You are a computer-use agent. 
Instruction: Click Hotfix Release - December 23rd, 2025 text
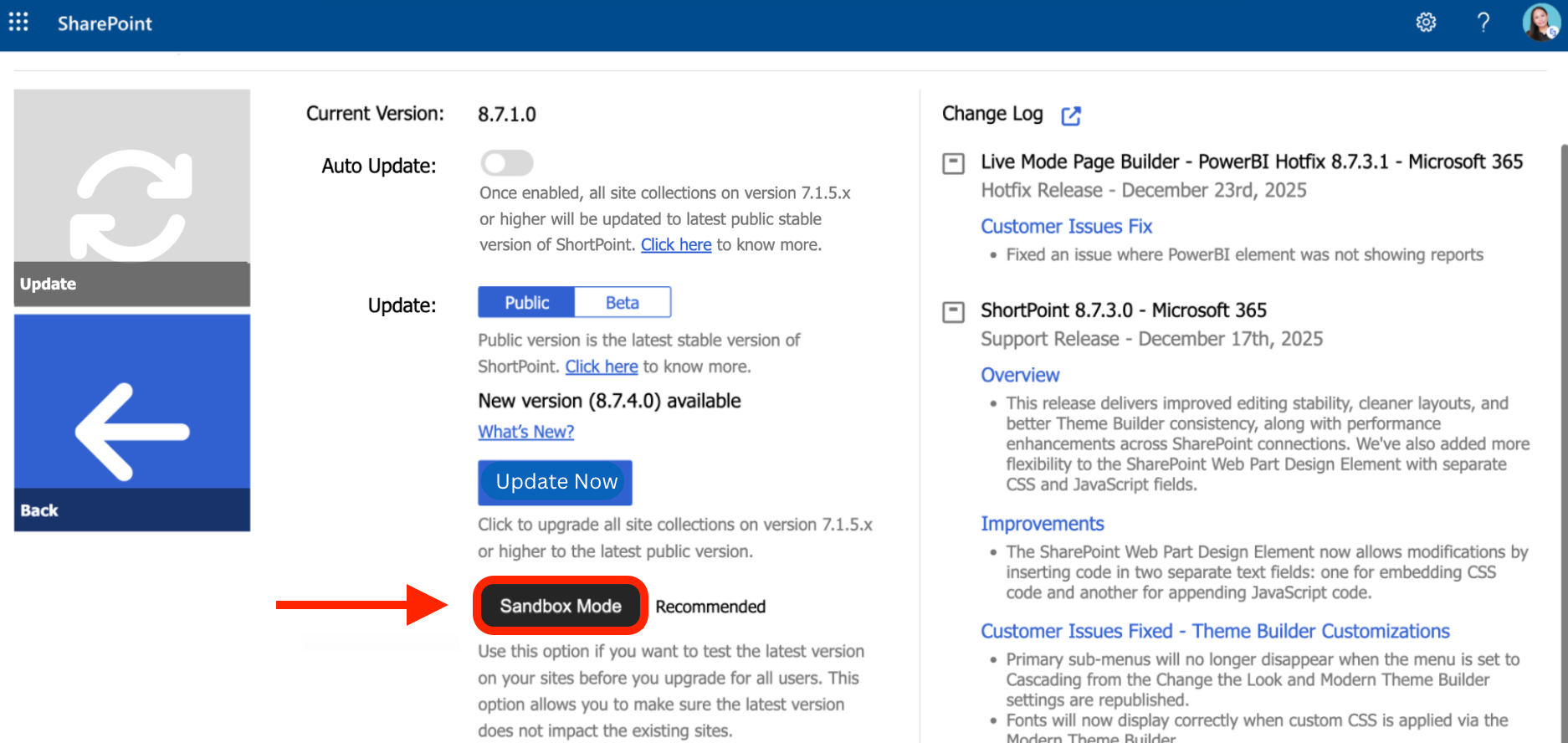[x=1144, y=191]
